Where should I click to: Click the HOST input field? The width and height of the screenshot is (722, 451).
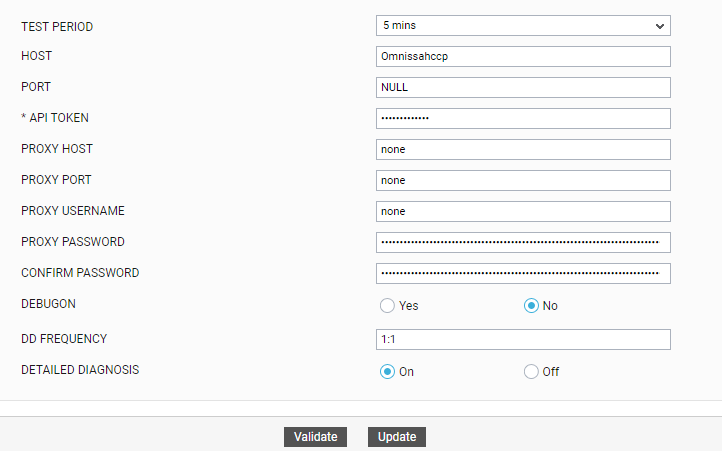pyautogui.click(x=522, y=56)
